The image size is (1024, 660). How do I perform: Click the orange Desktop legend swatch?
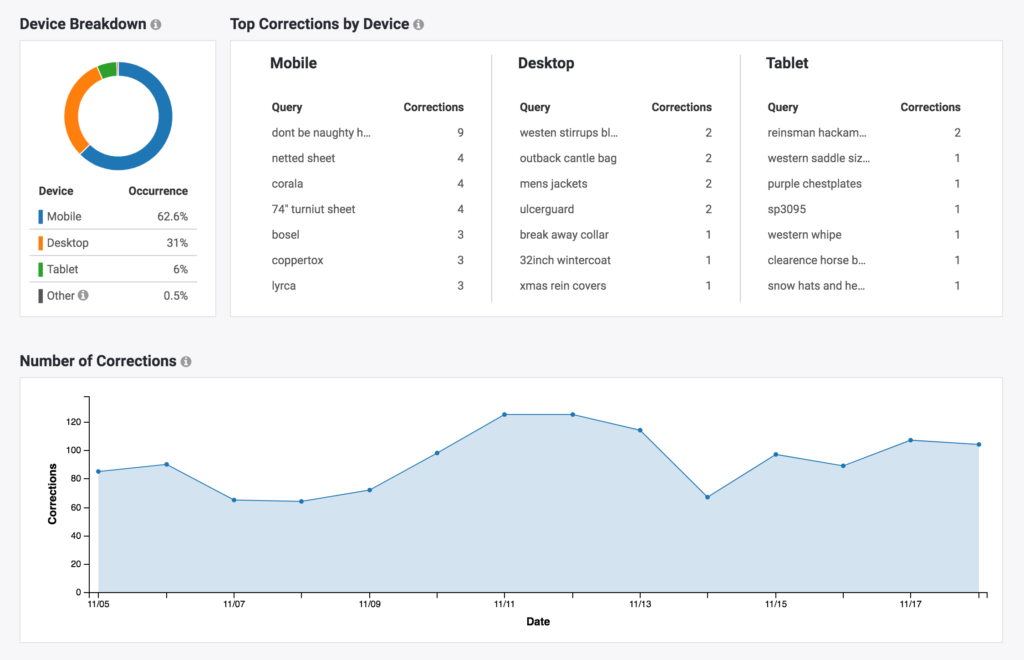click(x=41, y=243)
